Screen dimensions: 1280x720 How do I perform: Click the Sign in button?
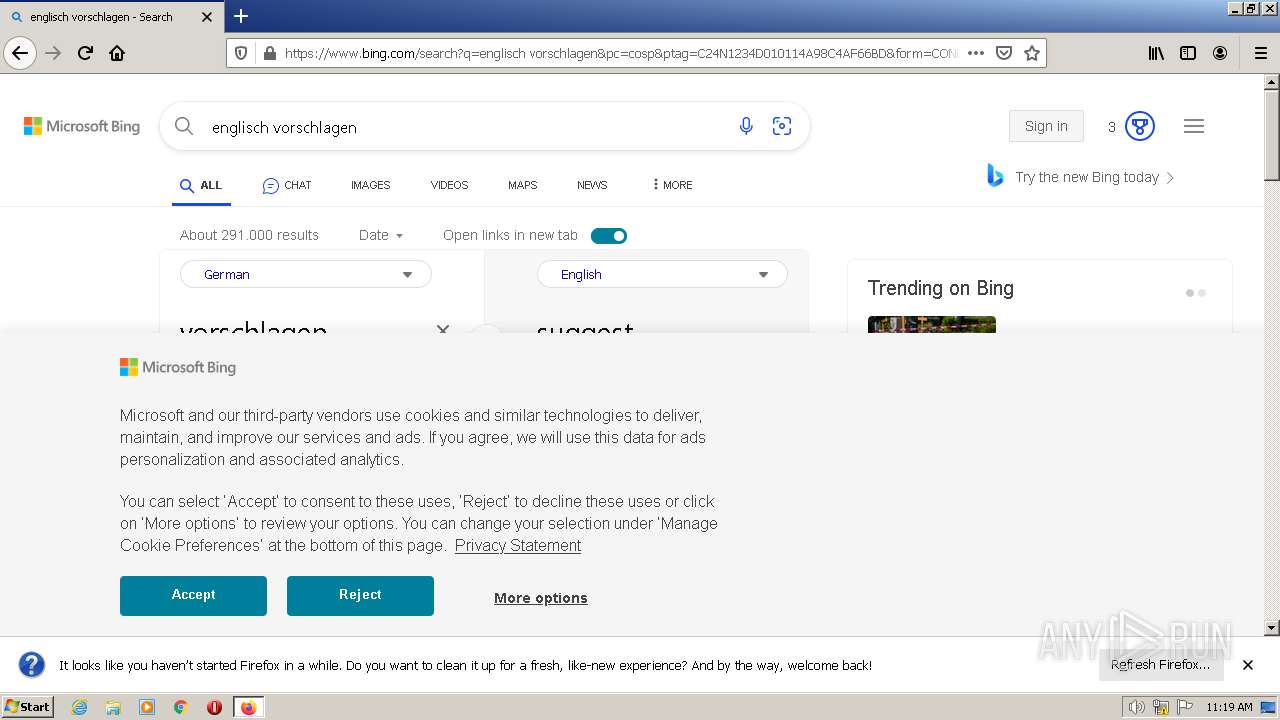[x=1046, y=126]
